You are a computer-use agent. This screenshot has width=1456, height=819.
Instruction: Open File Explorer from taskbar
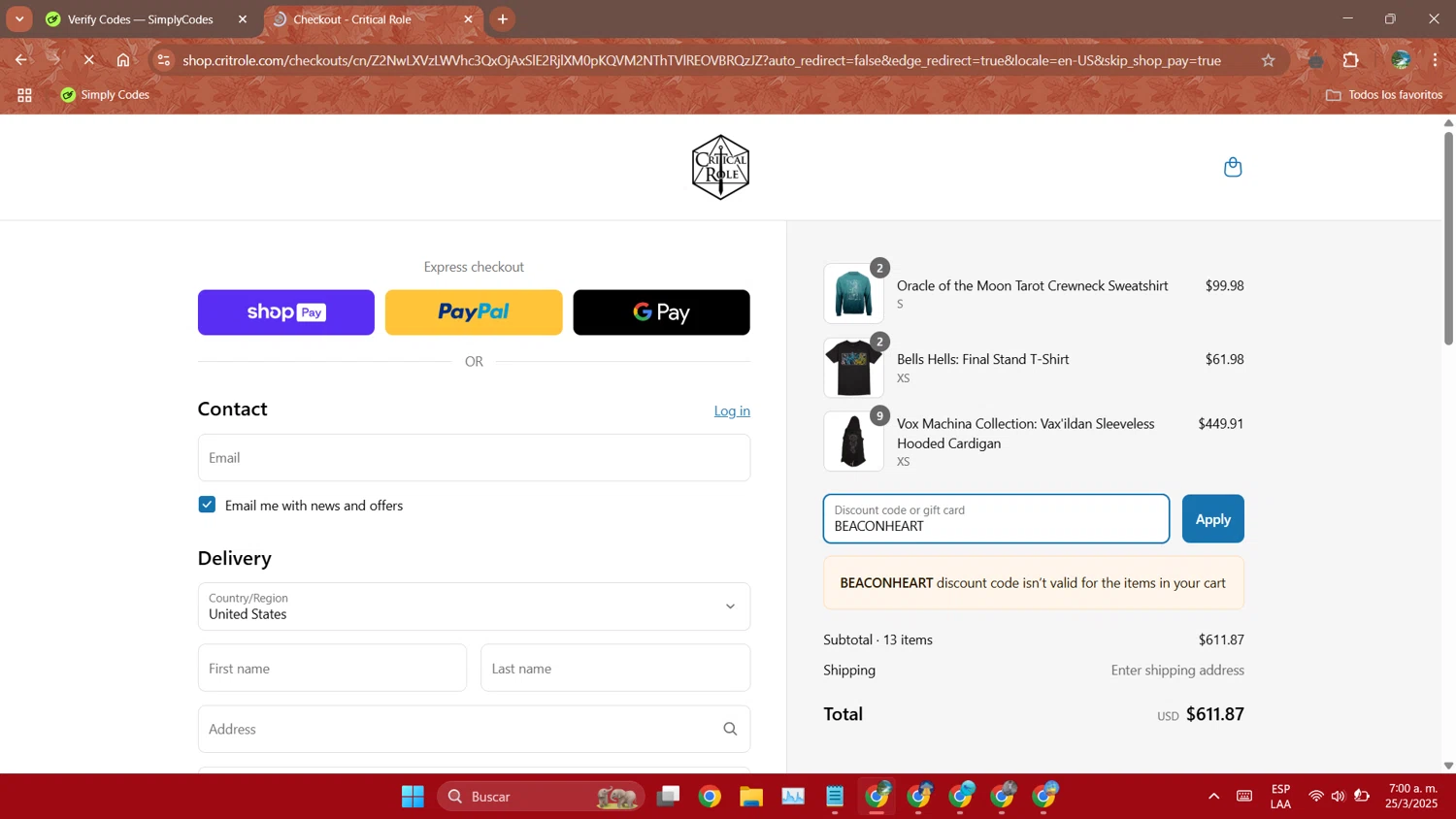[751, 797]
